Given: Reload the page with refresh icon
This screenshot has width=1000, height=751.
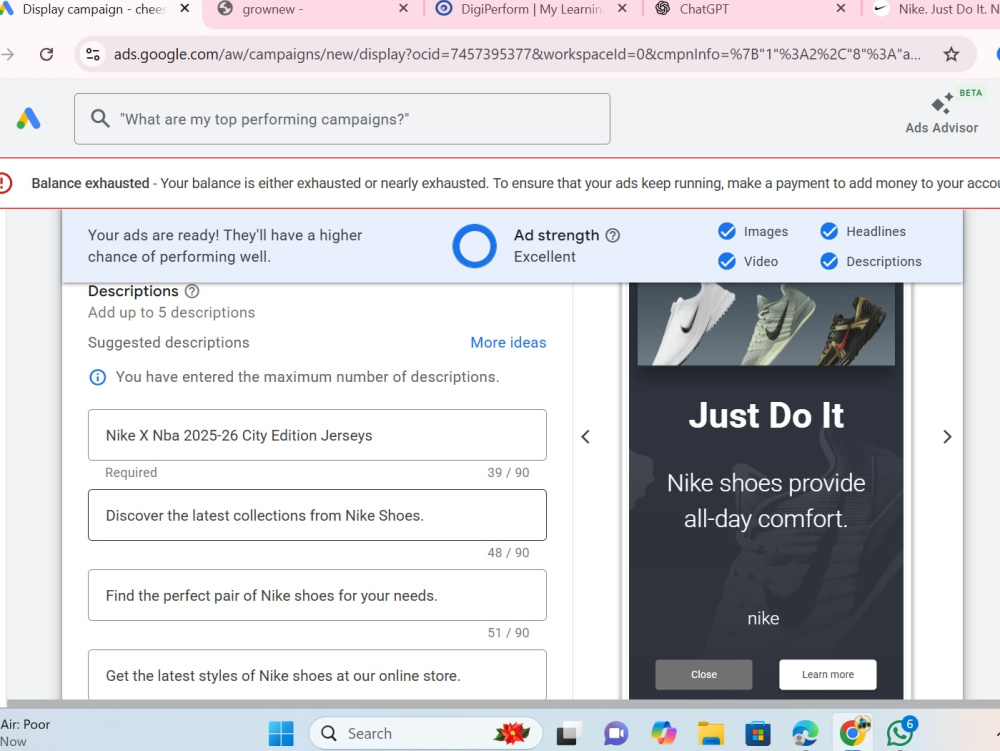Looking at the screenshot, I should 47,54.
